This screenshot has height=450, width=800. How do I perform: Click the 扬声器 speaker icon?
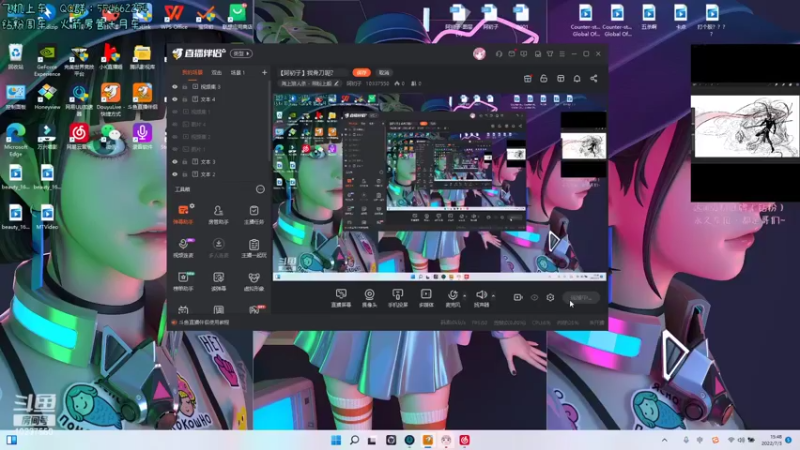(x=481, y=295)
